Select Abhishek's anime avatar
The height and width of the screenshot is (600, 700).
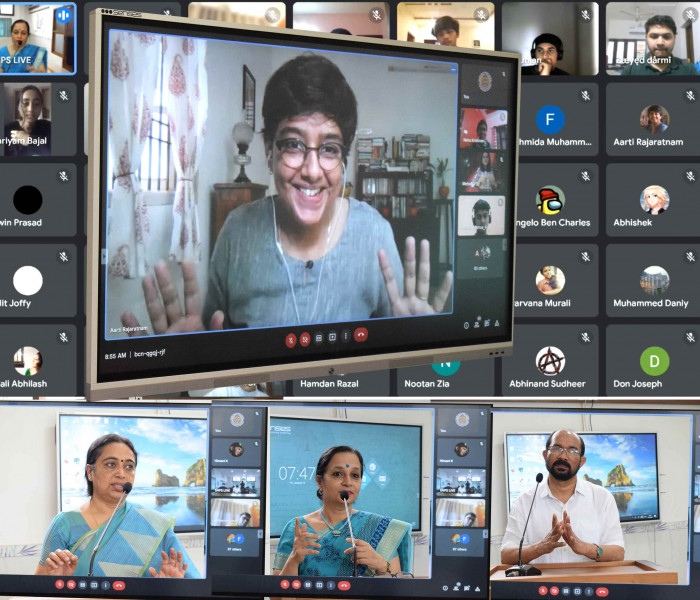654,200
